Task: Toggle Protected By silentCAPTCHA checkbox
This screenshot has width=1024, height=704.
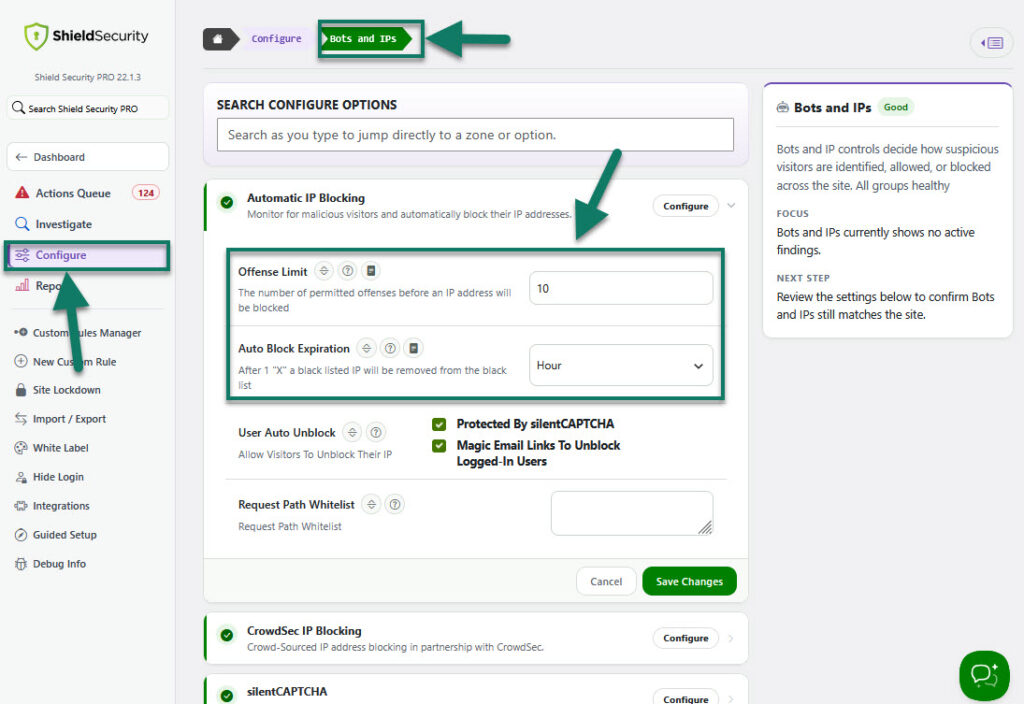Action: 439,424
